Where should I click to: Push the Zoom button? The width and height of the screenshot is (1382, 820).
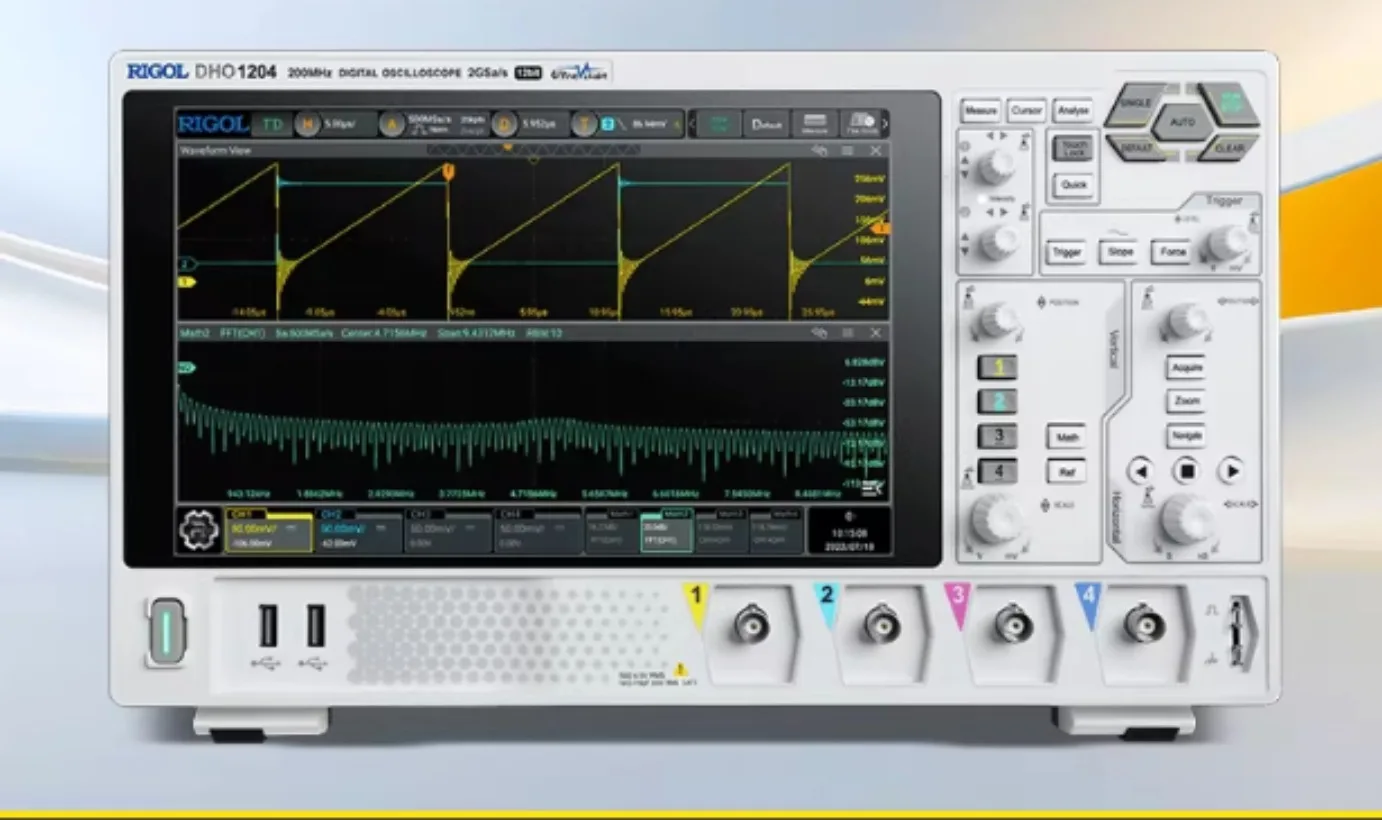1186,402
